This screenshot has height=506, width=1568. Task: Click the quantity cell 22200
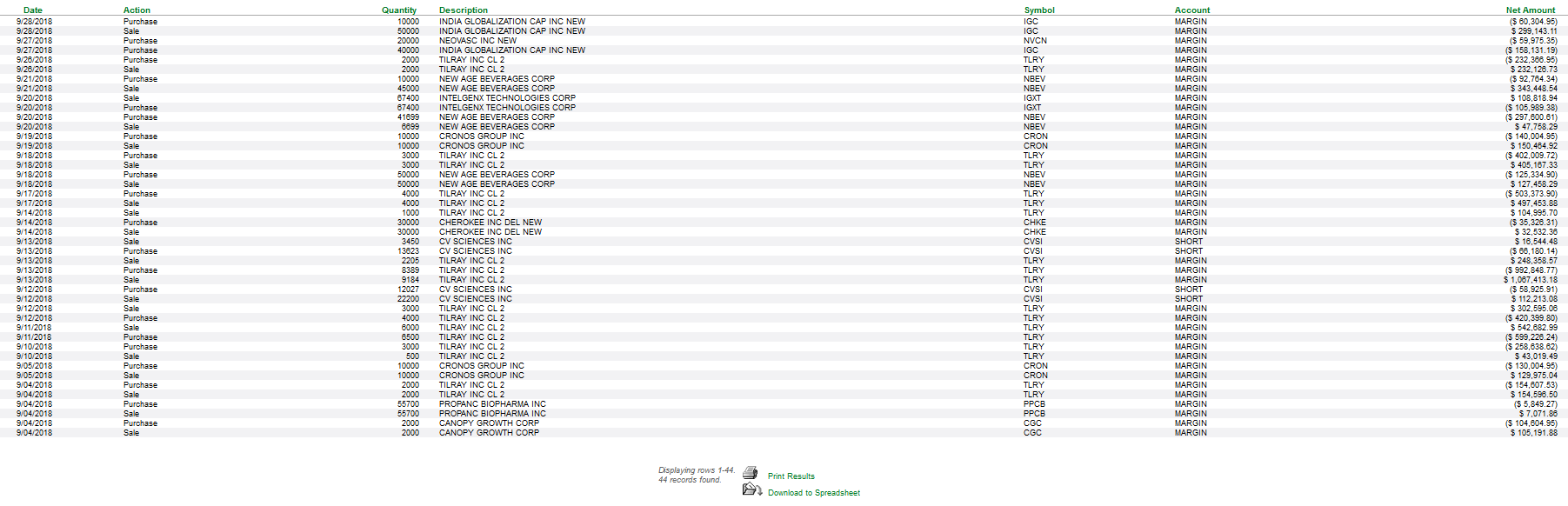pyautogui.click(x=408, y=299)
